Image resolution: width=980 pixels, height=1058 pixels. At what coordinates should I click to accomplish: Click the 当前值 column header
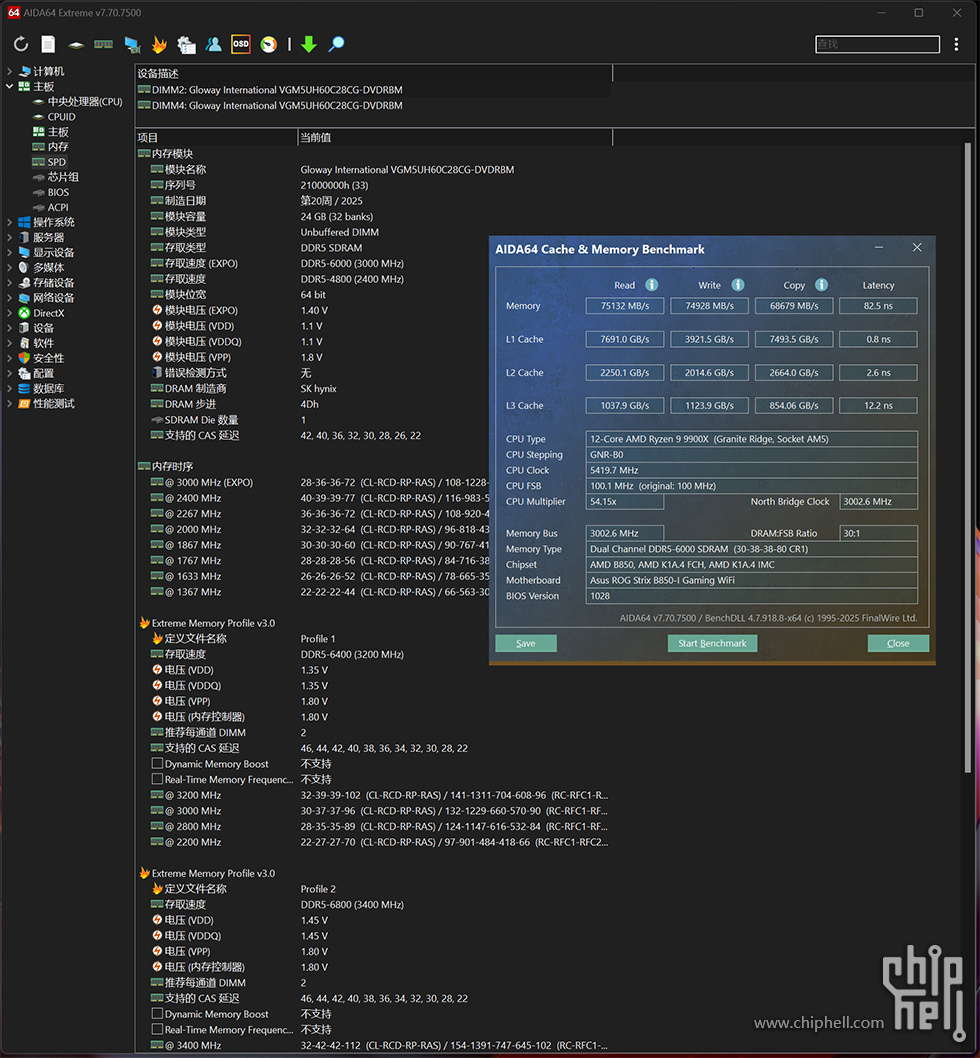pyautogui.click(x=455, y=138)
